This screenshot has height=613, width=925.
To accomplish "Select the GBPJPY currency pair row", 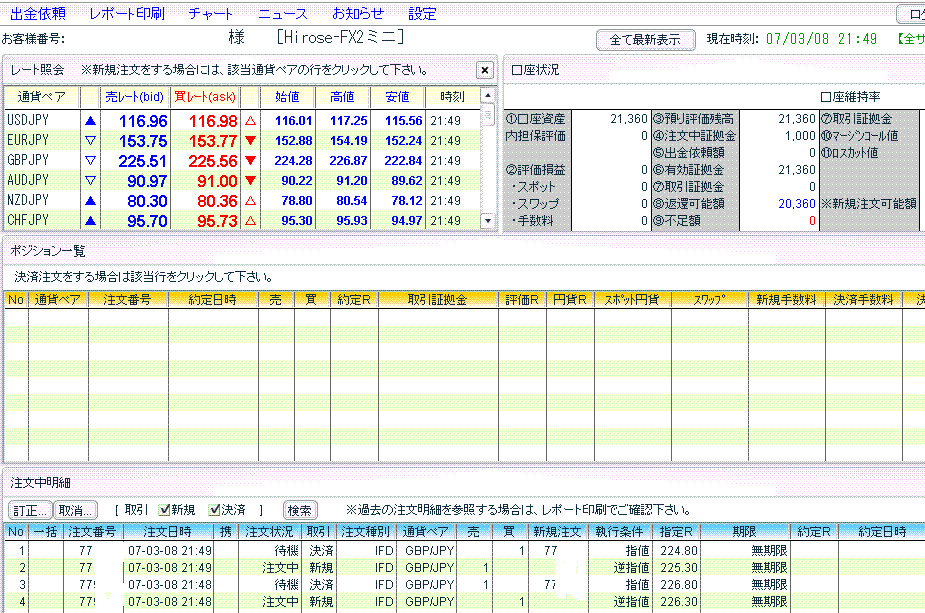I will pyautogui.click(x=242, y=160).
